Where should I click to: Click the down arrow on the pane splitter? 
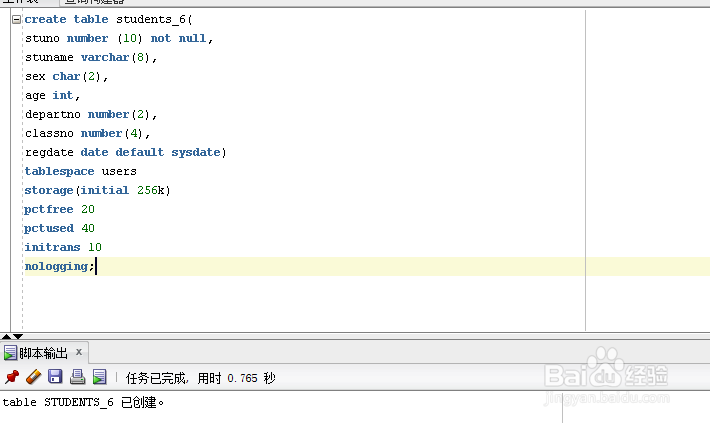pyautogui.click(x=18, y=336)
